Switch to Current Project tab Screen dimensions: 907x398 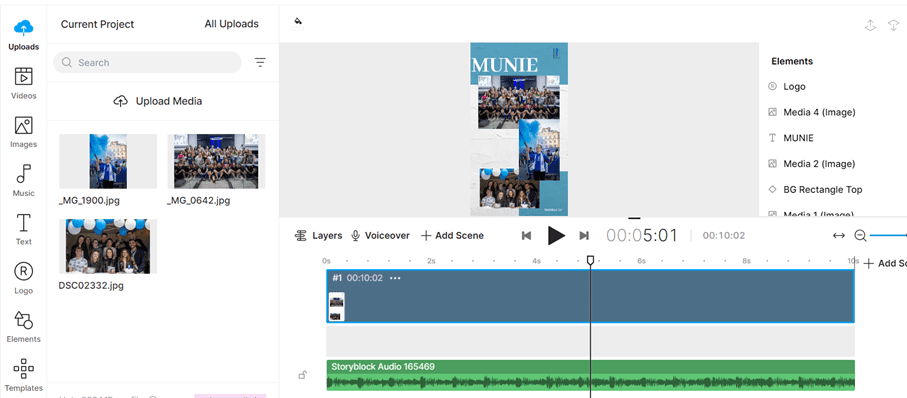(x=97, y=24)
